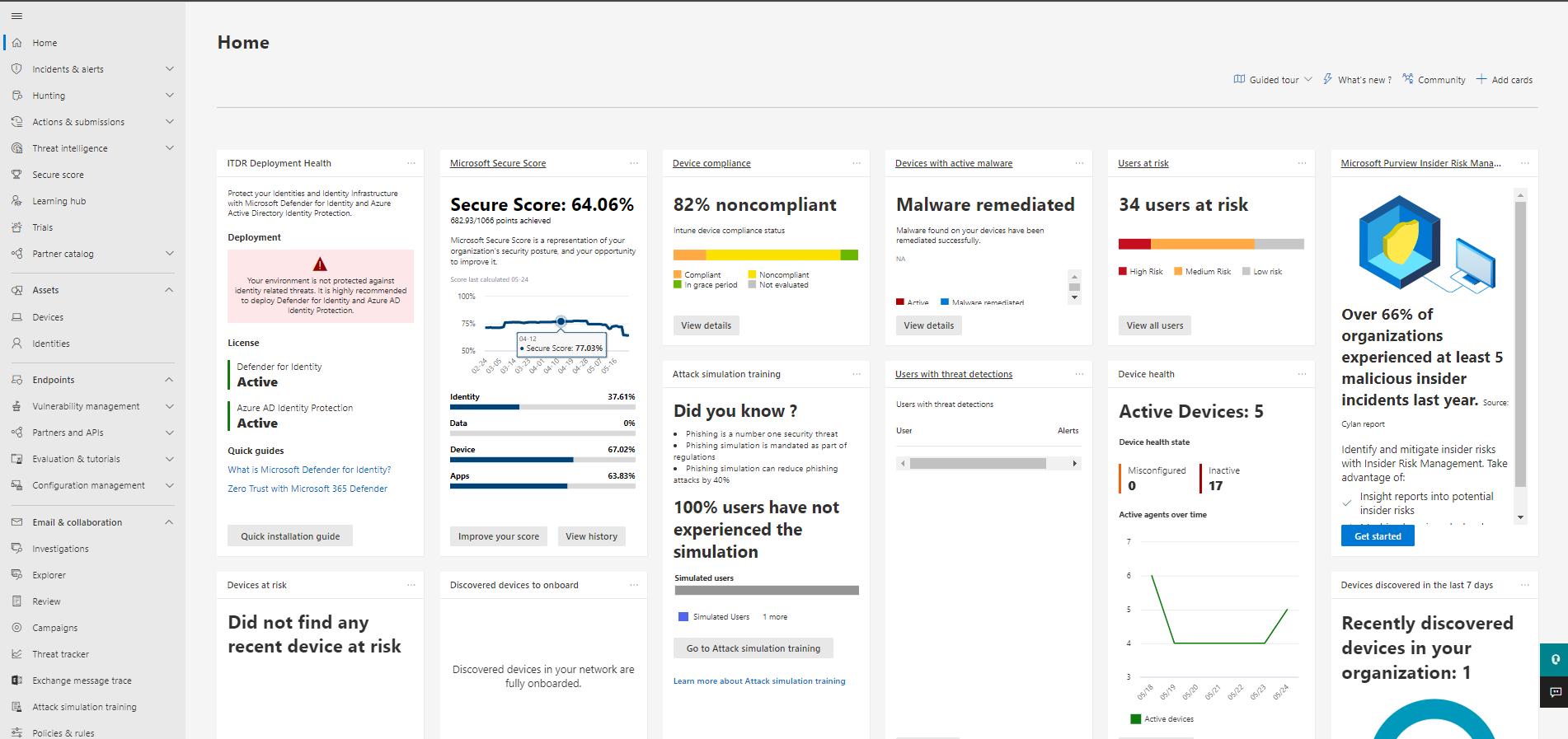Click the Threat tracker chart icon
Screen dimensions: 1568x739
pos(16,654)
